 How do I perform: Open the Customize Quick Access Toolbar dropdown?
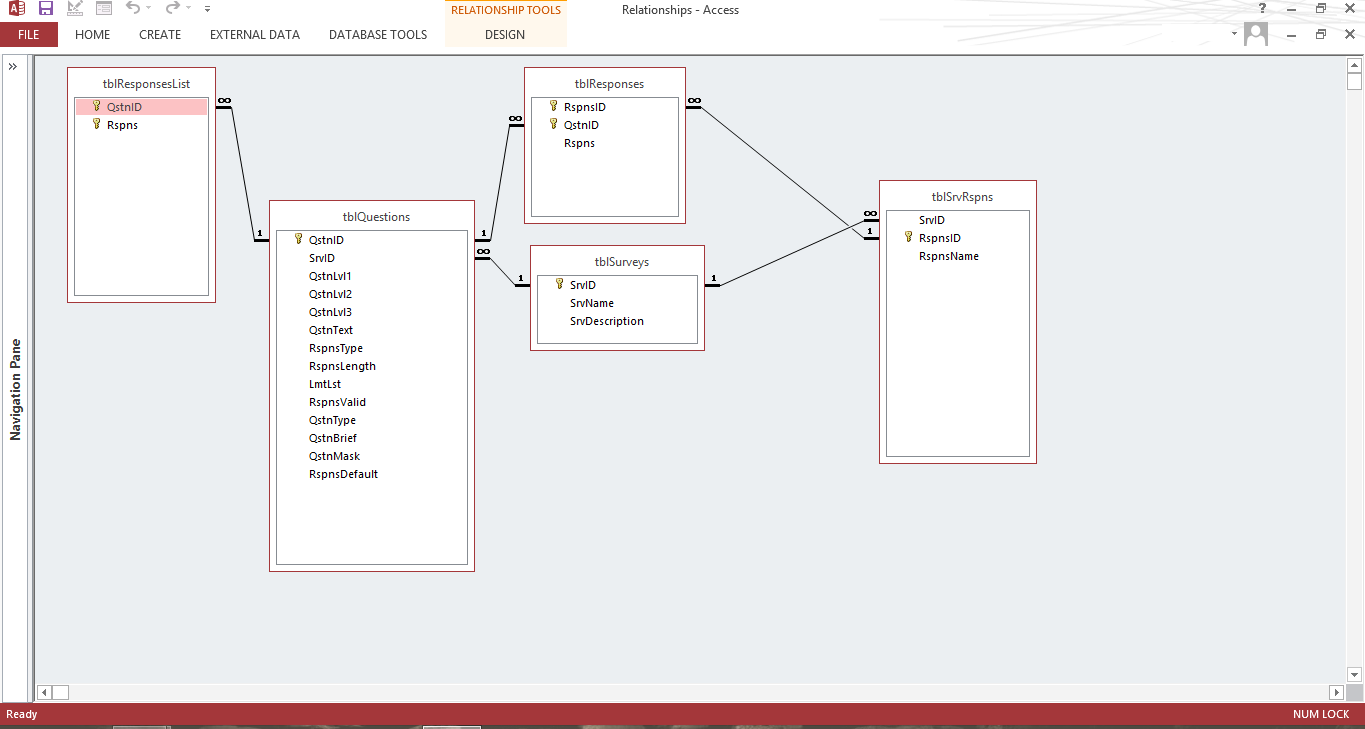click(207, 9)
